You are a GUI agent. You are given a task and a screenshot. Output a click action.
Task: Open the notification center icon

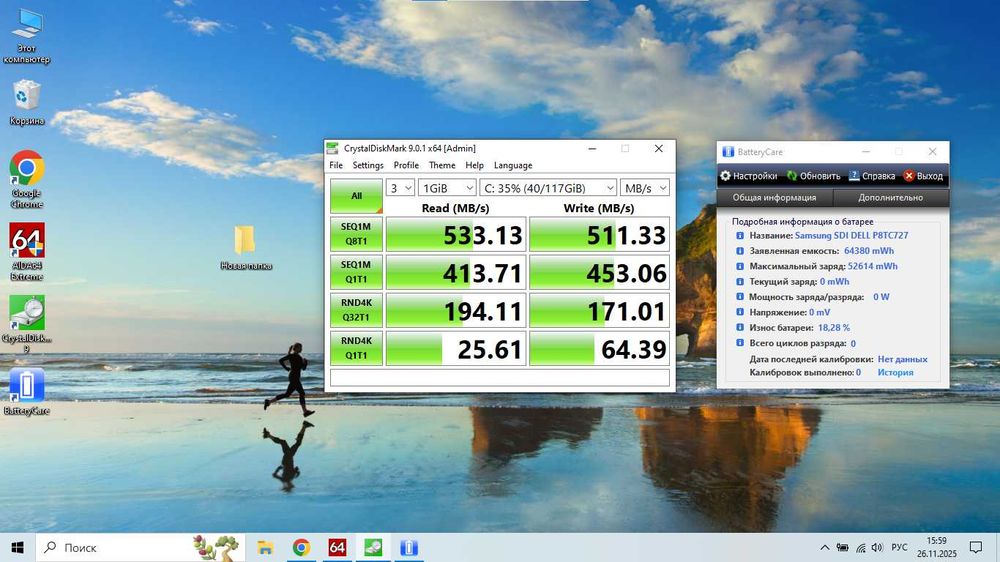(976, 547)
